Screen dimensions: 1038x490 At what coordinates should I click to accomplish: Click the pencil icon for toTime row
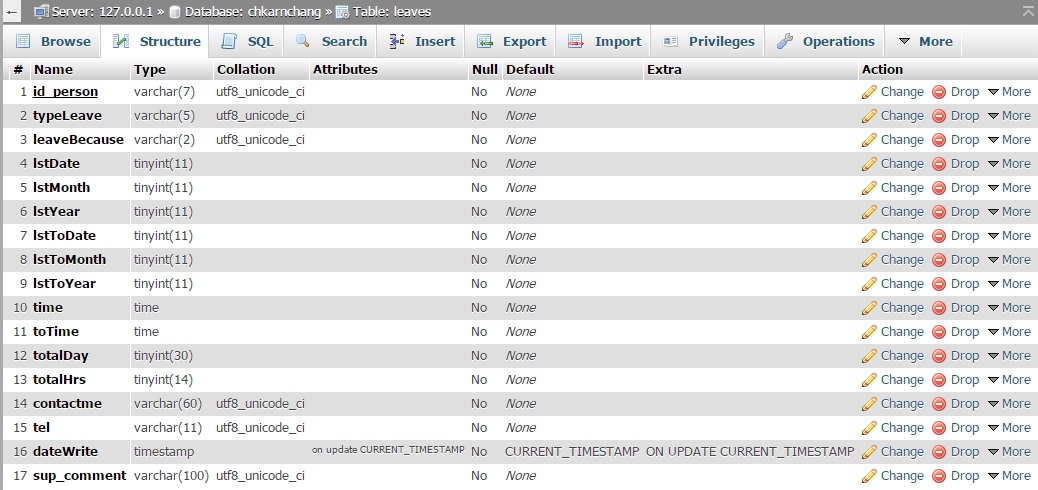869,332
